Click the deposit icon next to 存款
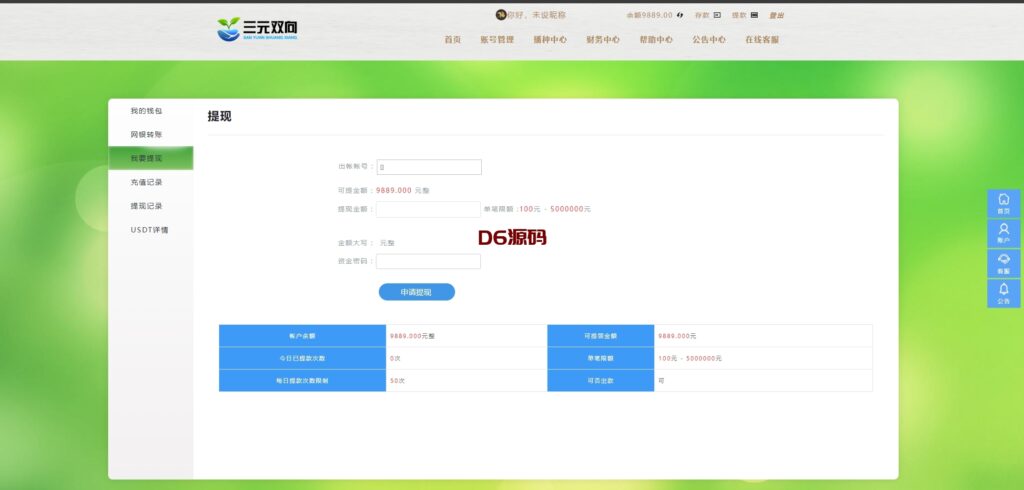Viewport: 1024px width, 490px height. [x=717, y=15]
